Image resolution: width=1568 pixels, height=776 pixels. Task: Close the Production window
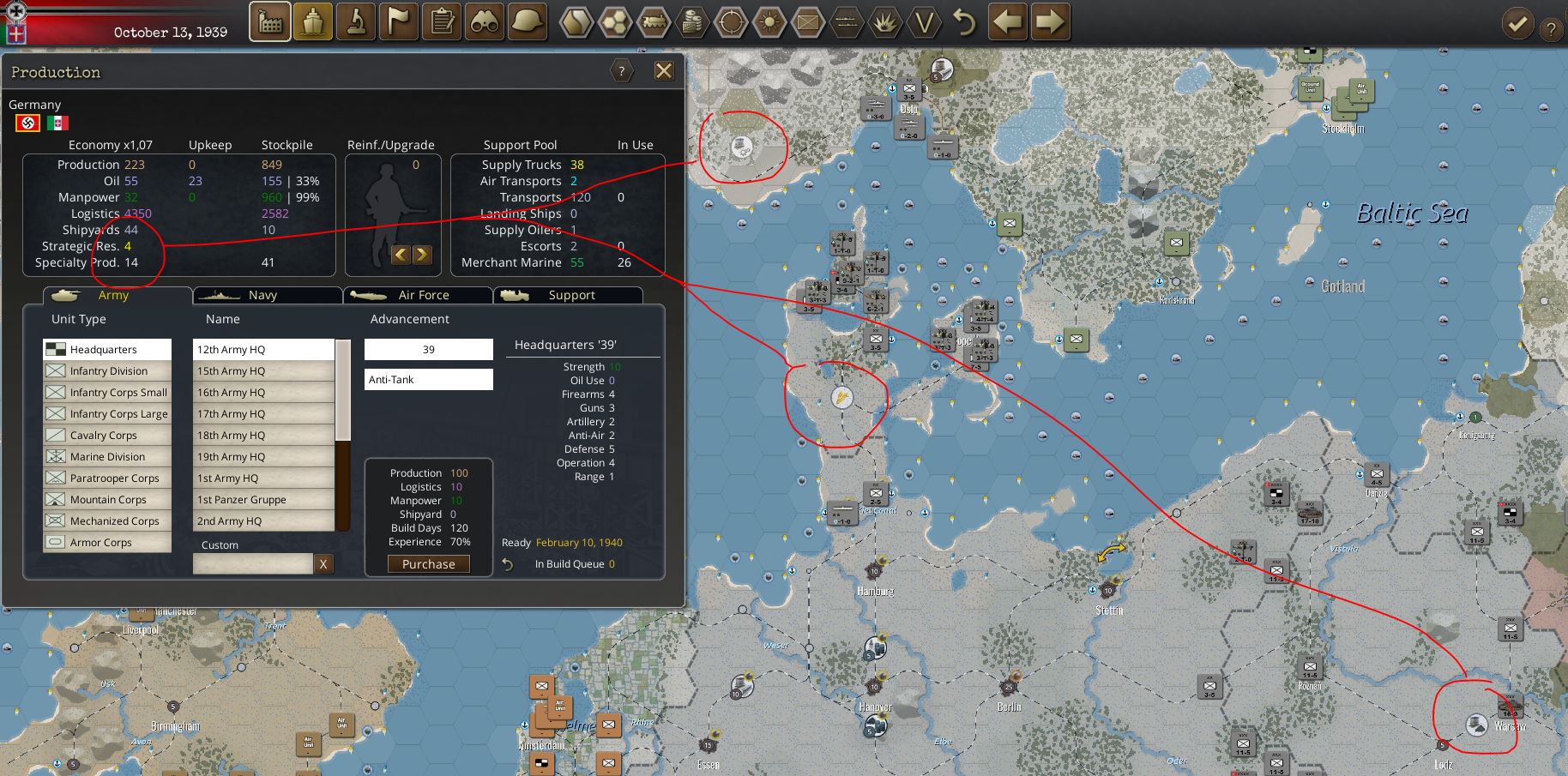(x=664, y=71)
